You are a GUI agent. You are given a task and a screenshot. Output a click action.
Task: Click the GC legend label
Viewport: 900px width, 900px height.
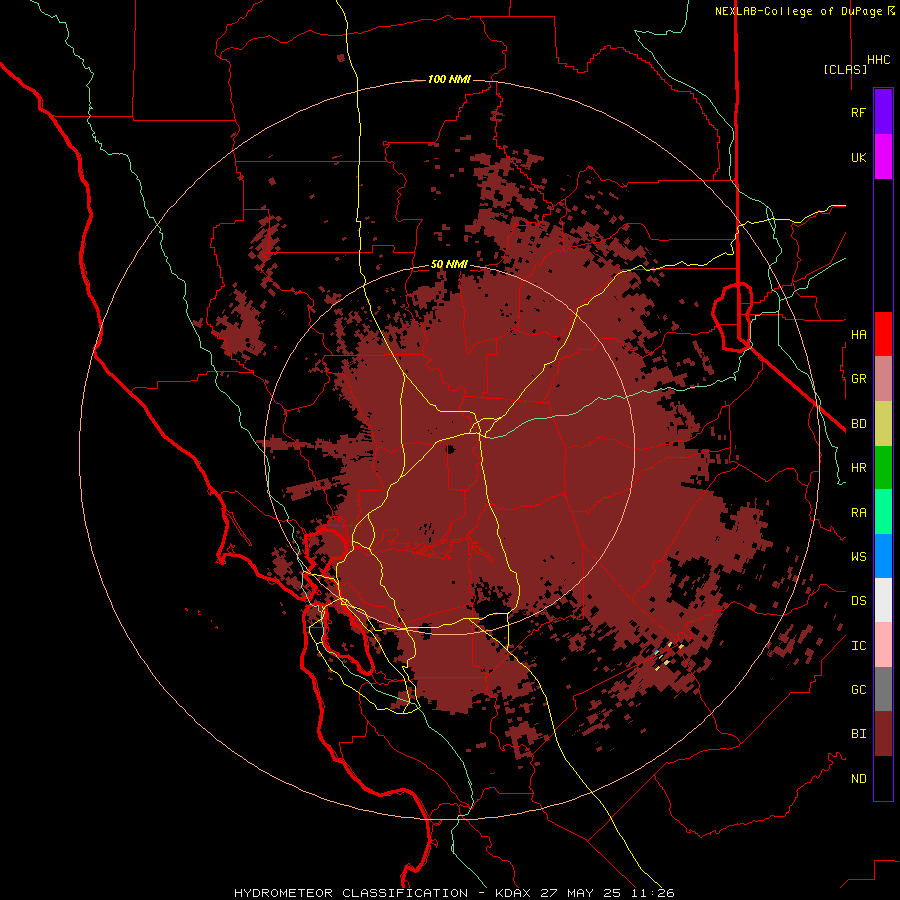pos(858,689)
